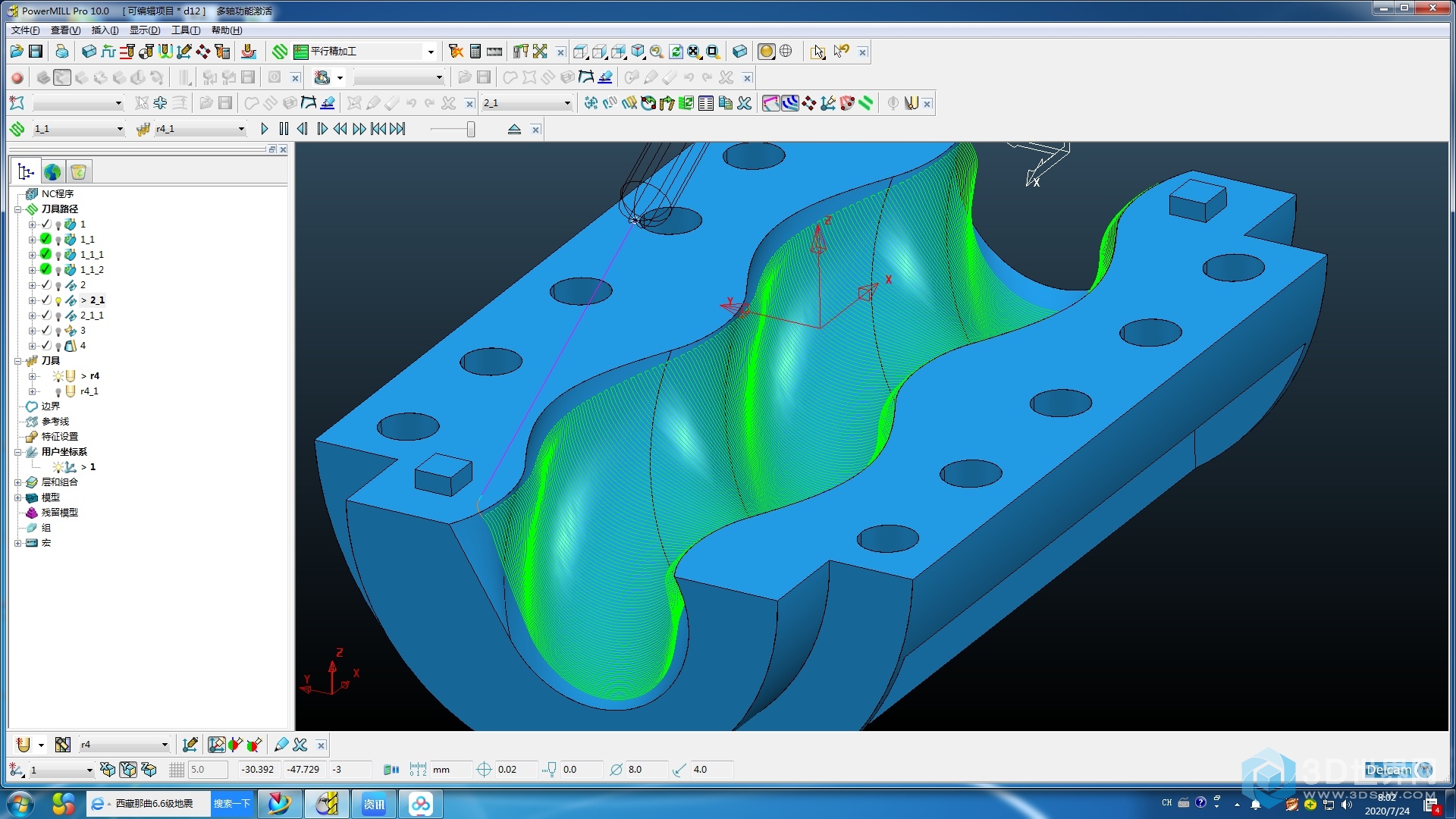Select the 特征设置 tree item
1456x819 pixels.
(x=60, y=437)
